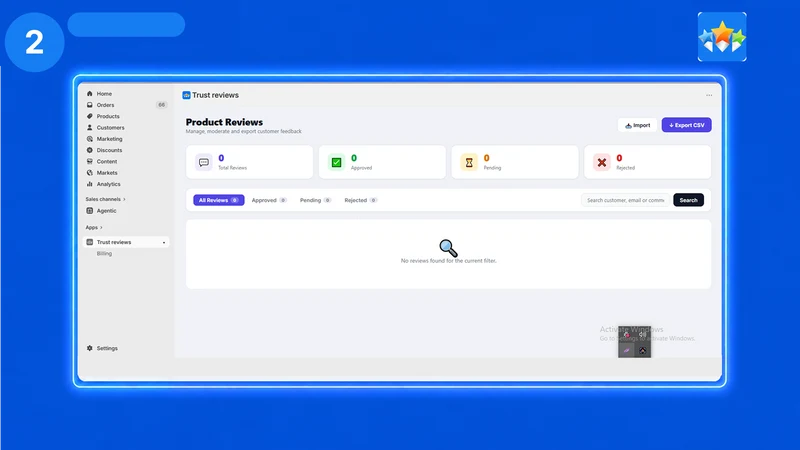Click the Search button

tap(688, 200)
